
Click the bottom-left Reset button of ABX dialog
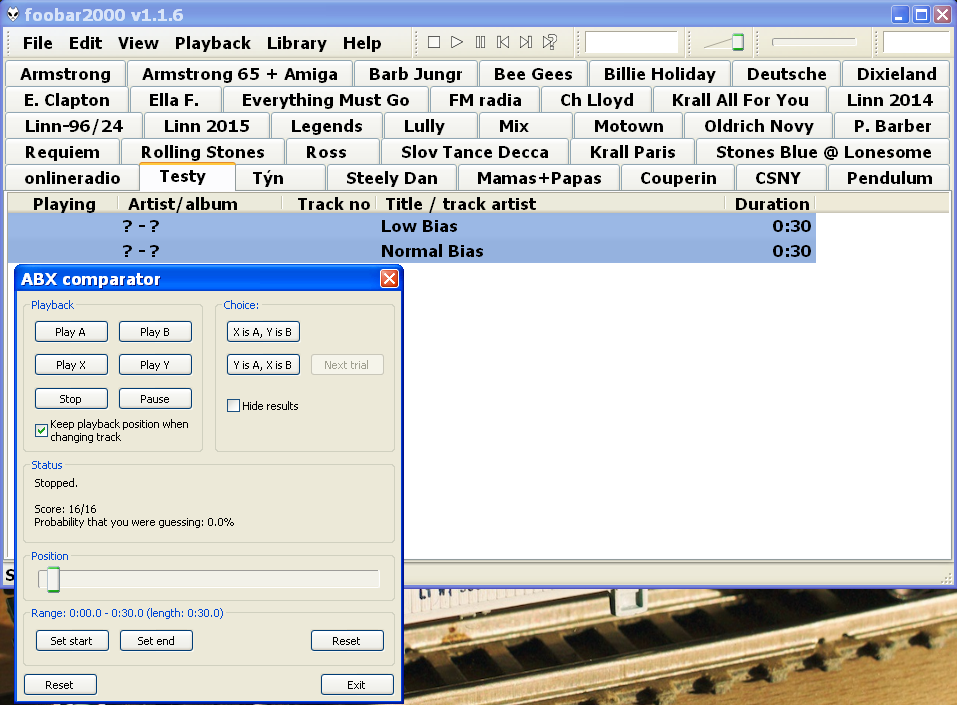click(x=60, y=684)
